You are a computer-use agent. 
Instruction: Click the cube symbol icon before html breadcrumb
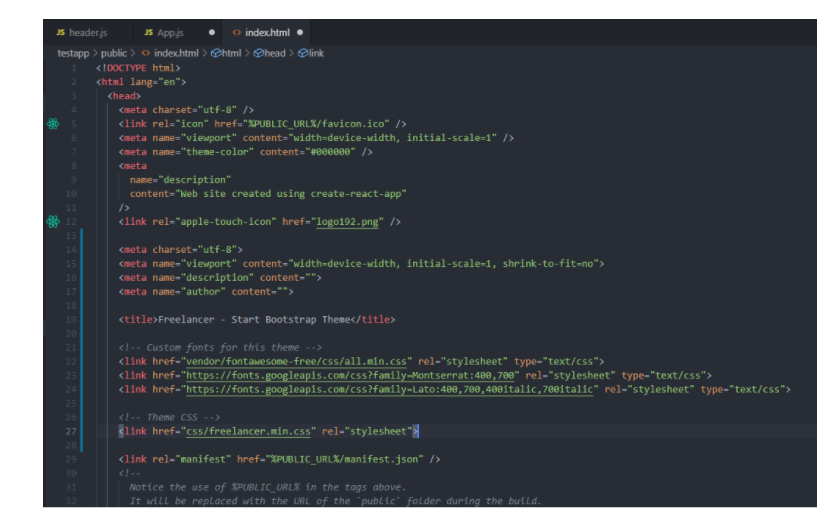pyautogui.click(x=216, y=53)
